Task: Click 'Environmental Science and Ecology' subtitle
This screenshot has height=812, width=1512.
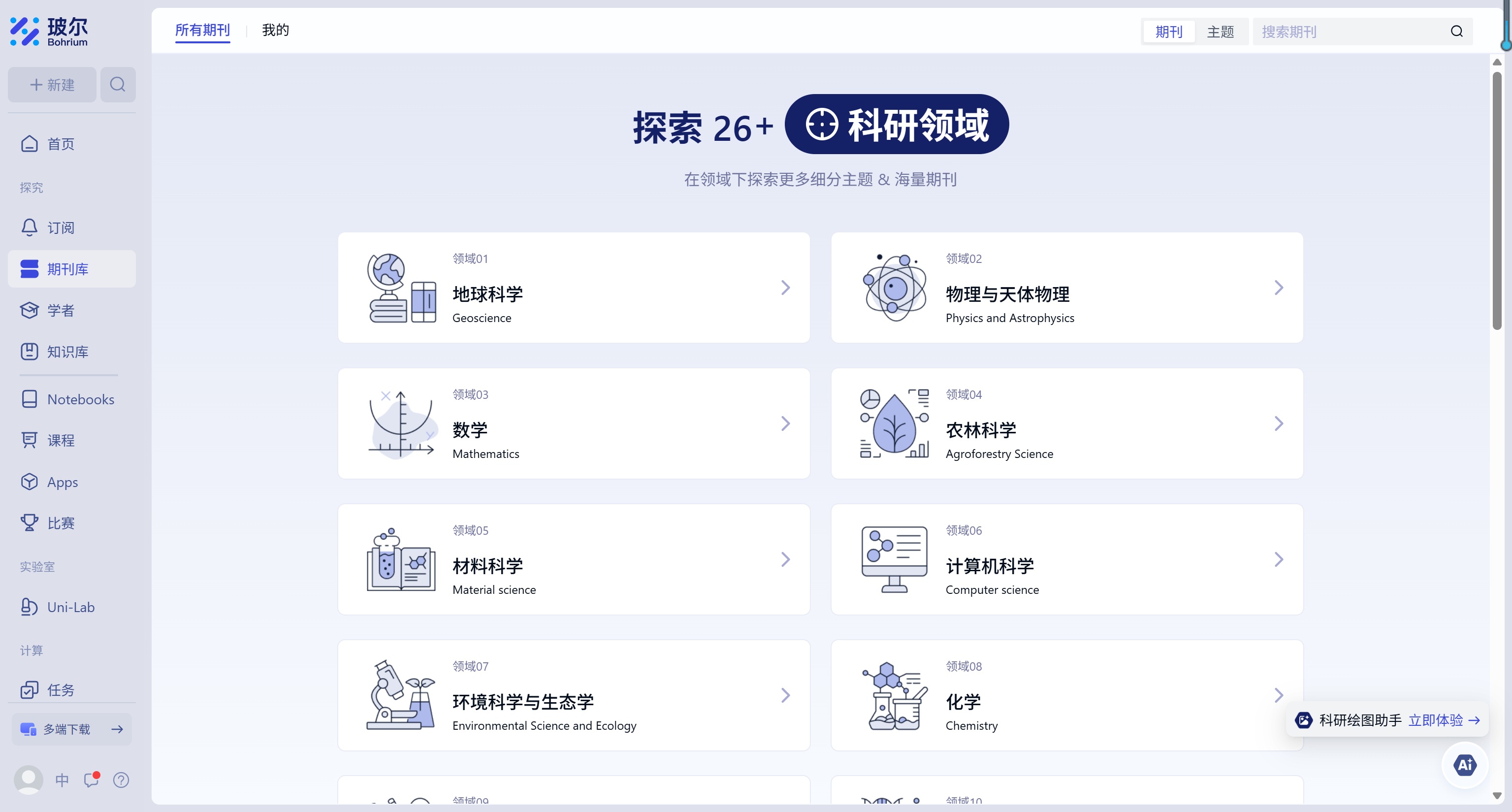Action: (x=544, y=726)
